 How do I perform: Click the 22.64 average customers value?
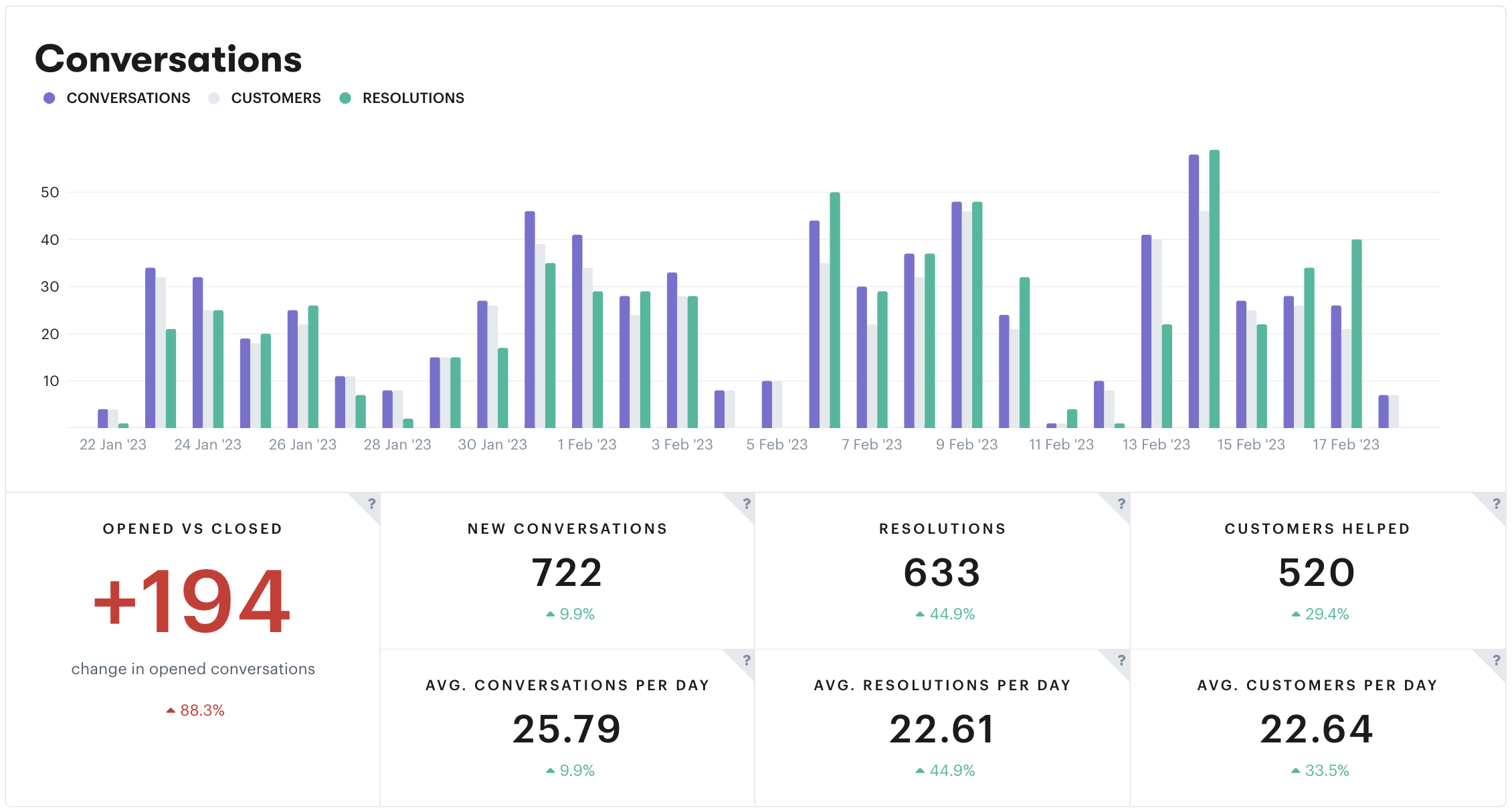pos(1317,729)
